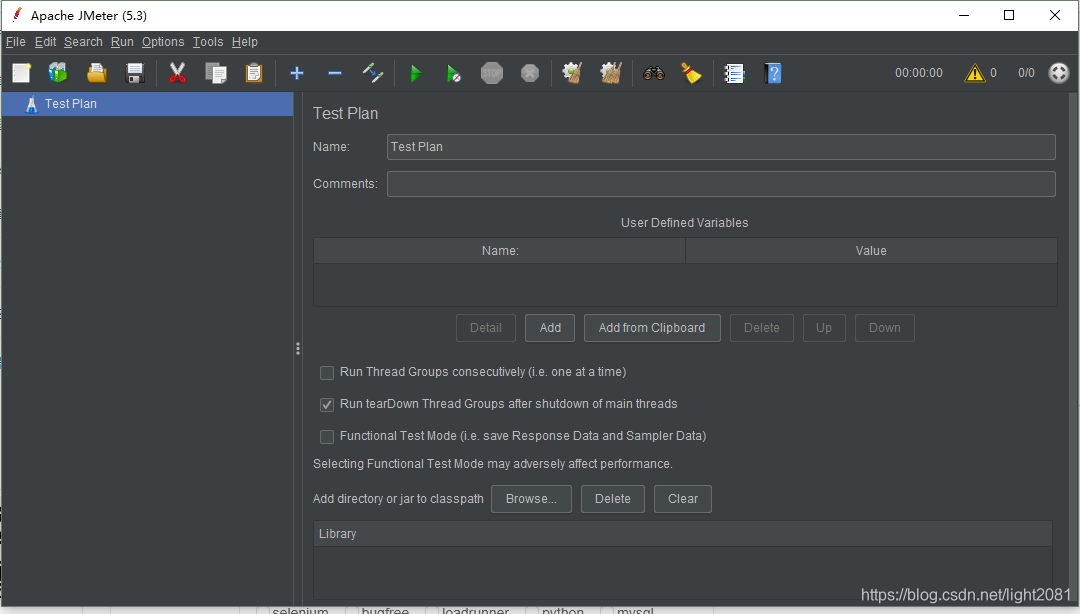1080x614 pixels.
Task: Click the Delete button beside Add from Clipboard
Action: pos(762,328)
